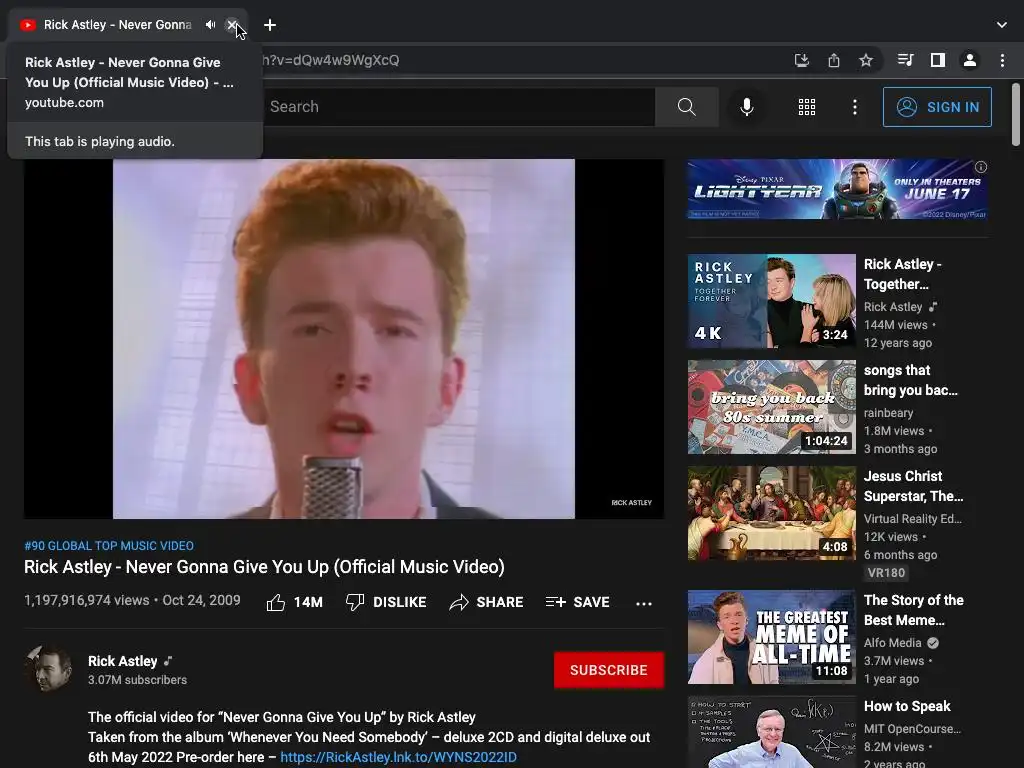
Task: Share this page from the address bar
Action: [x=834, y=60]
